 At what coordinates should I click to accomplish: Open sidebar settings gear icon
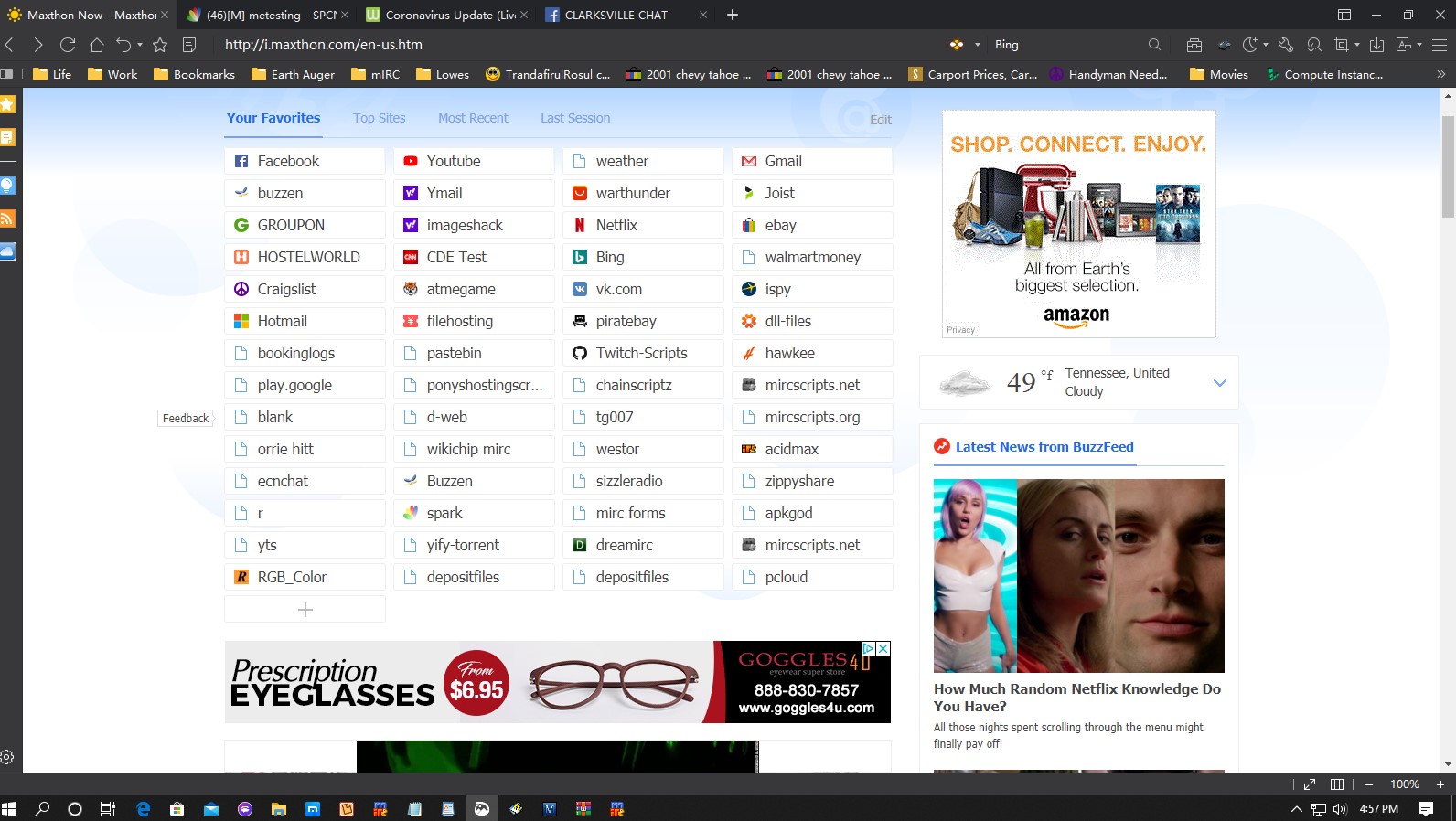click(x=7, y=757)
